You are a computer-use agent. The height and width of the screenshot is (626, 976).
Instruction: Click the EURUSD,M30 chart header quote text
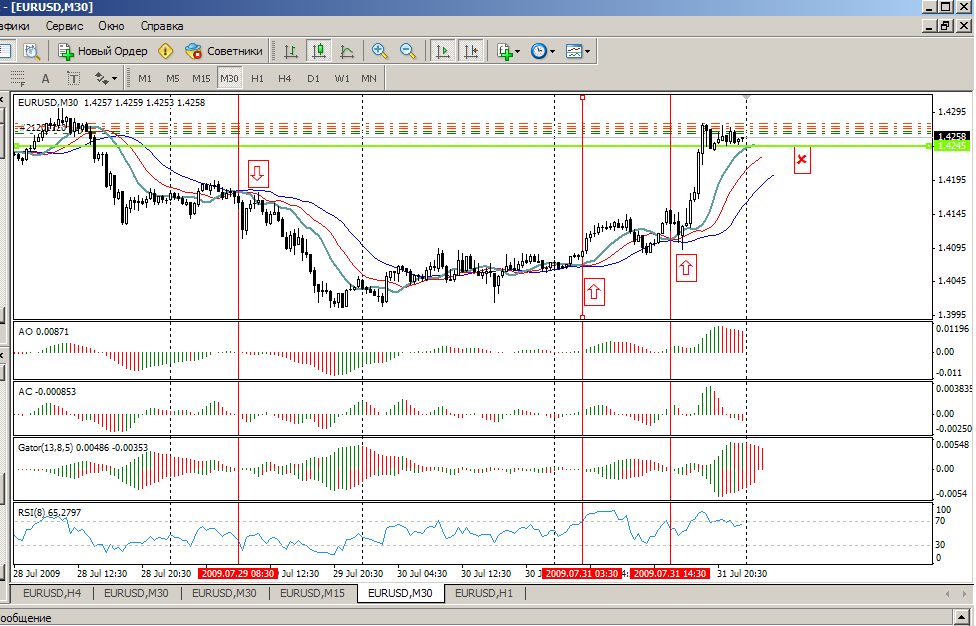coord(111,103)
